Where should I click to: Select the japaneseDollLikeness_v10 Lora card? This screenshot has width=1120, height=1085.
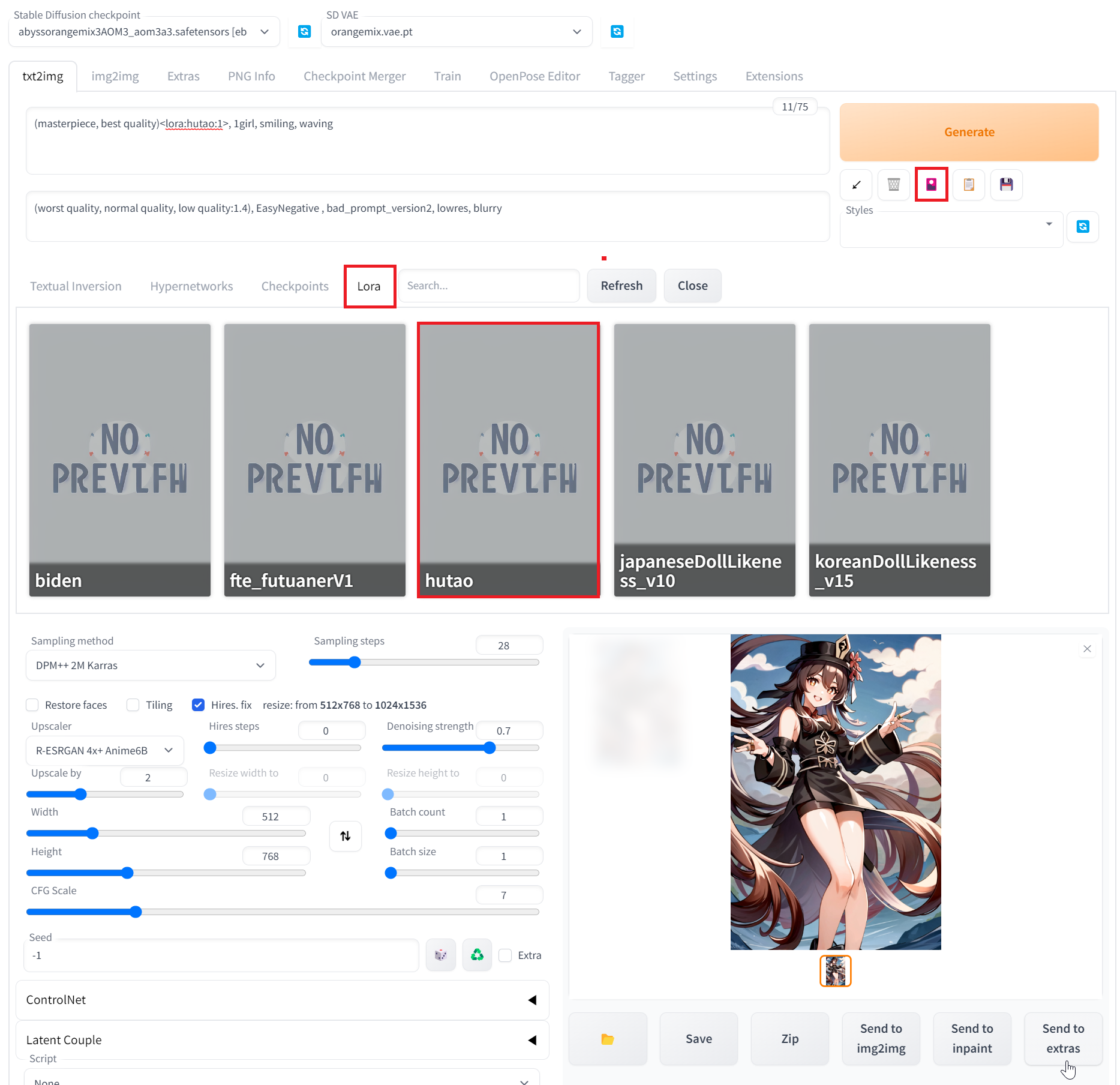[x=705, y=460]
